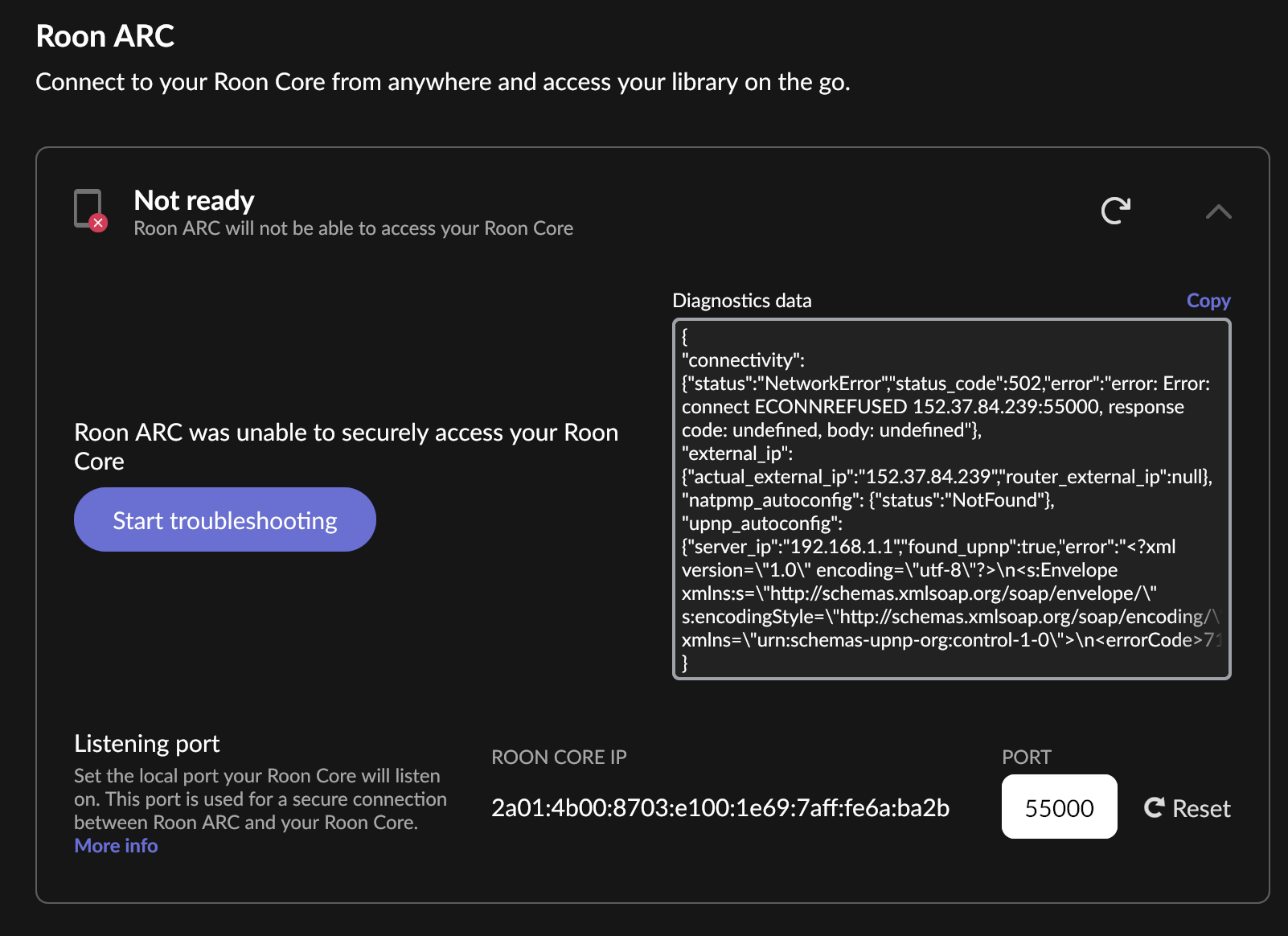Click the Roon ARC page title
This screenshot has height=936, width=1288.
click(x=105, y=36)
